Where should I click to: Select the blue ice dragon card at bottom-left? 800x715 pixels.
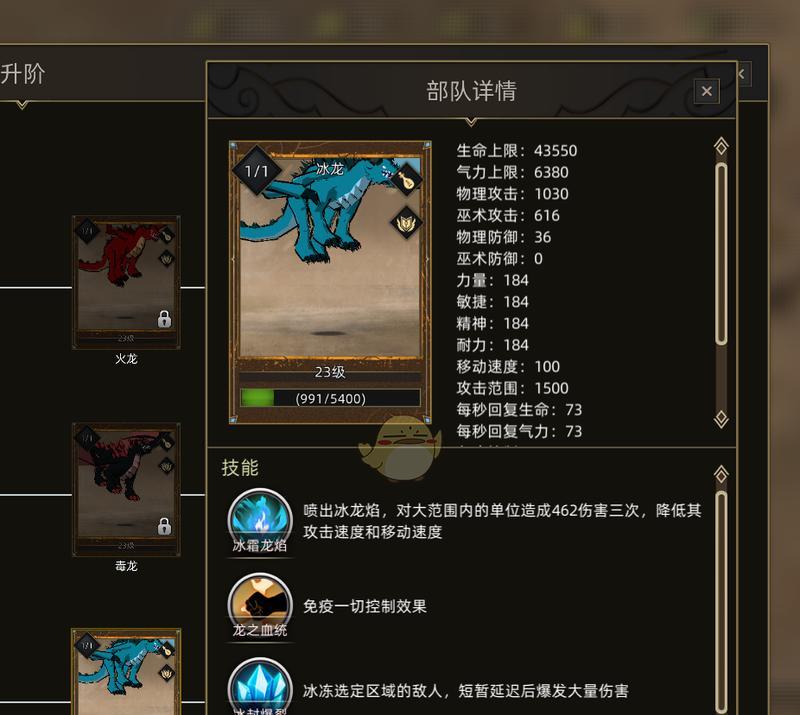pos(126,672)
